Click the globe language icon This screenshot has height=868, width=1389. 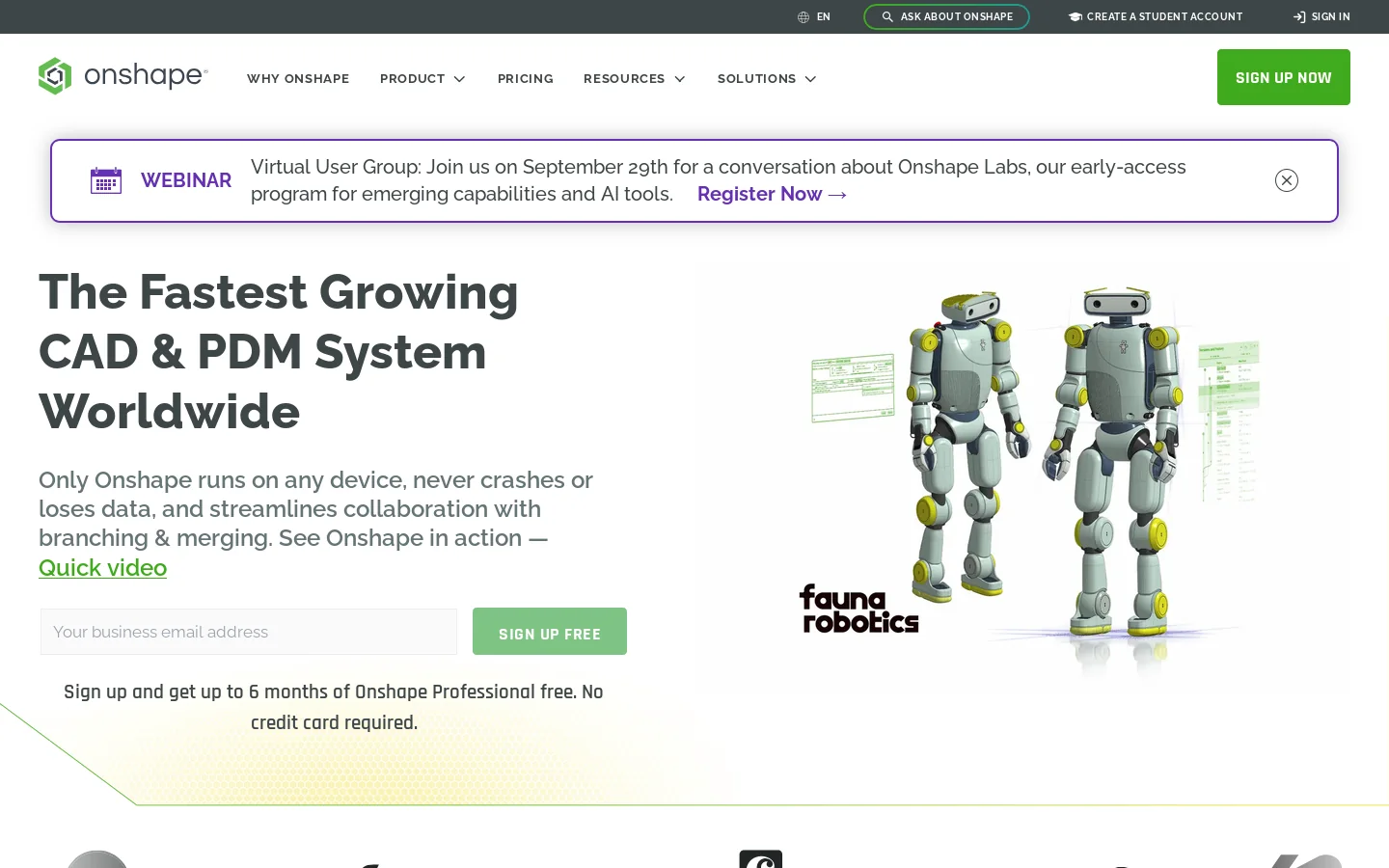(x=803, y=17)
